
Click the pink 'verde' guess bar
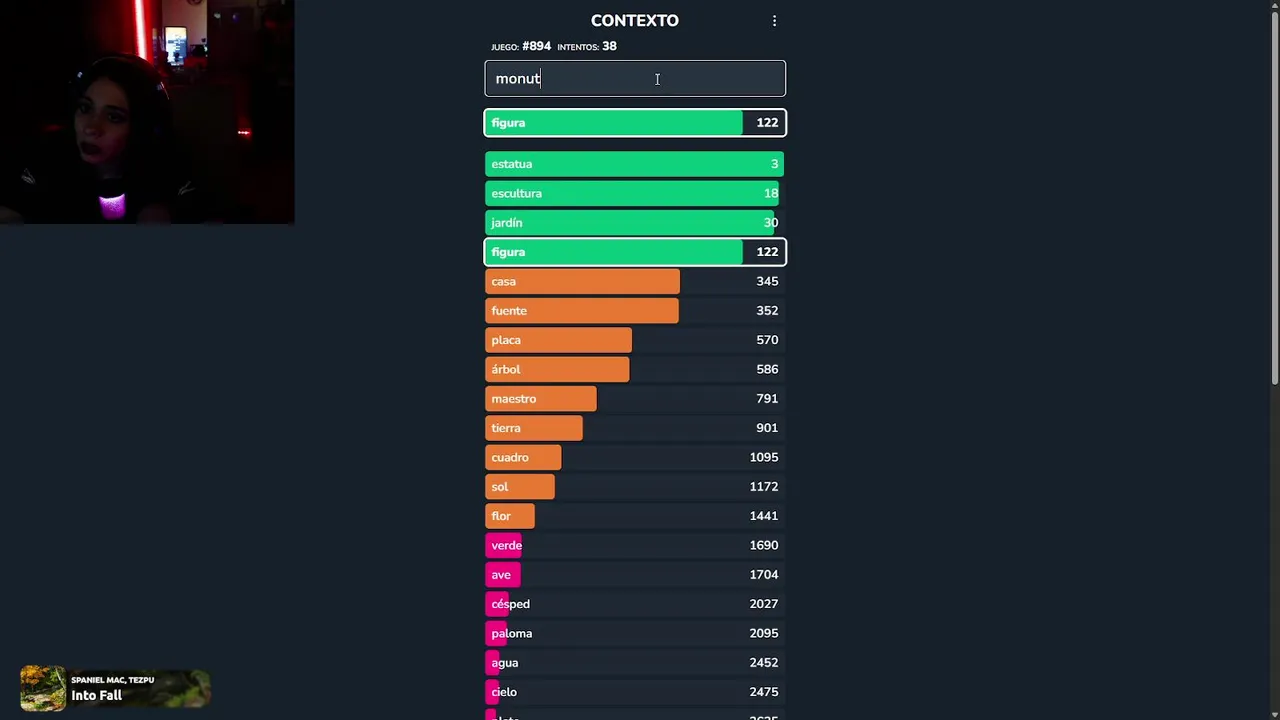[x=504, y=545]
